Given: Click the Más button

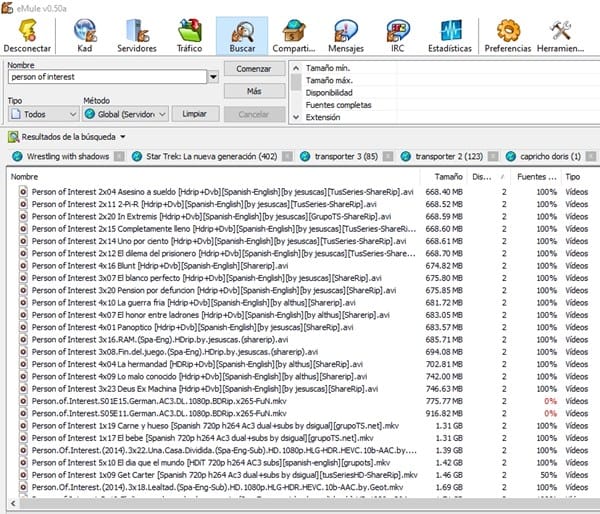Looking at the screenshot, I should point(254,91).
